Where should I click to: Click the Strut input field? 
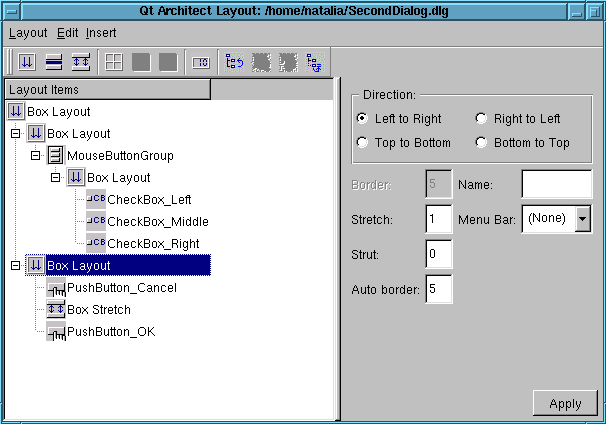pos(439,254)
